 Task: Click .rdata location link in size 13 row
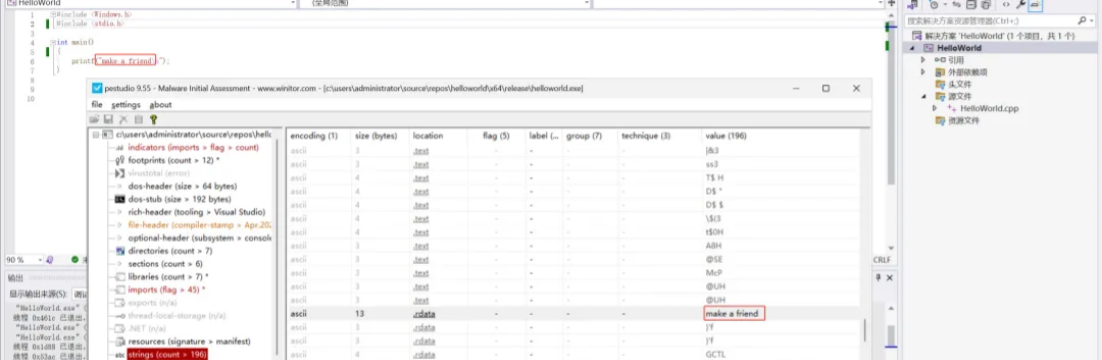[x=424, y=314]
